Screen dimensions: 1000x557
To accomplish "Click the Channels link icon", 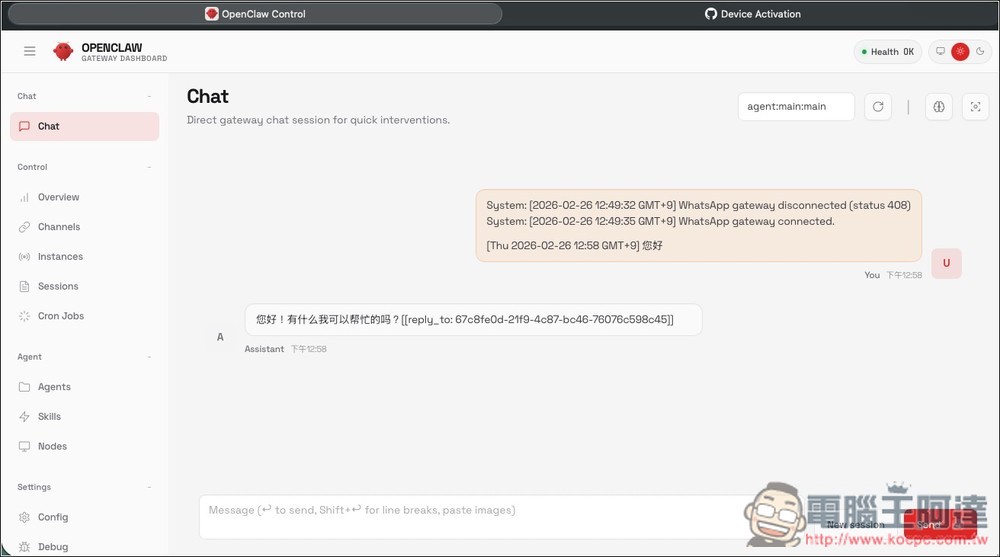I will [x=24, y=227].
